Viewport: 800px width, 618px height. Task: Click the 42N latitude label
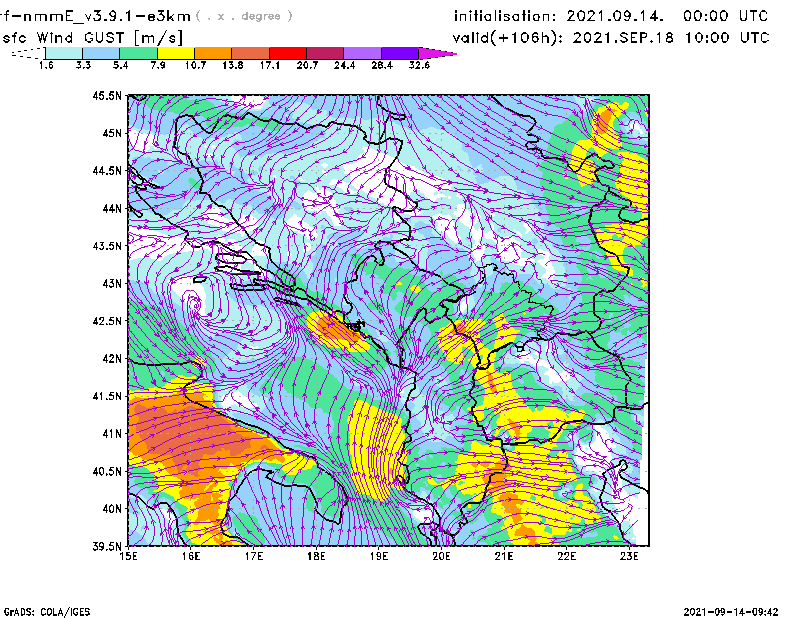tap(112, 359)
